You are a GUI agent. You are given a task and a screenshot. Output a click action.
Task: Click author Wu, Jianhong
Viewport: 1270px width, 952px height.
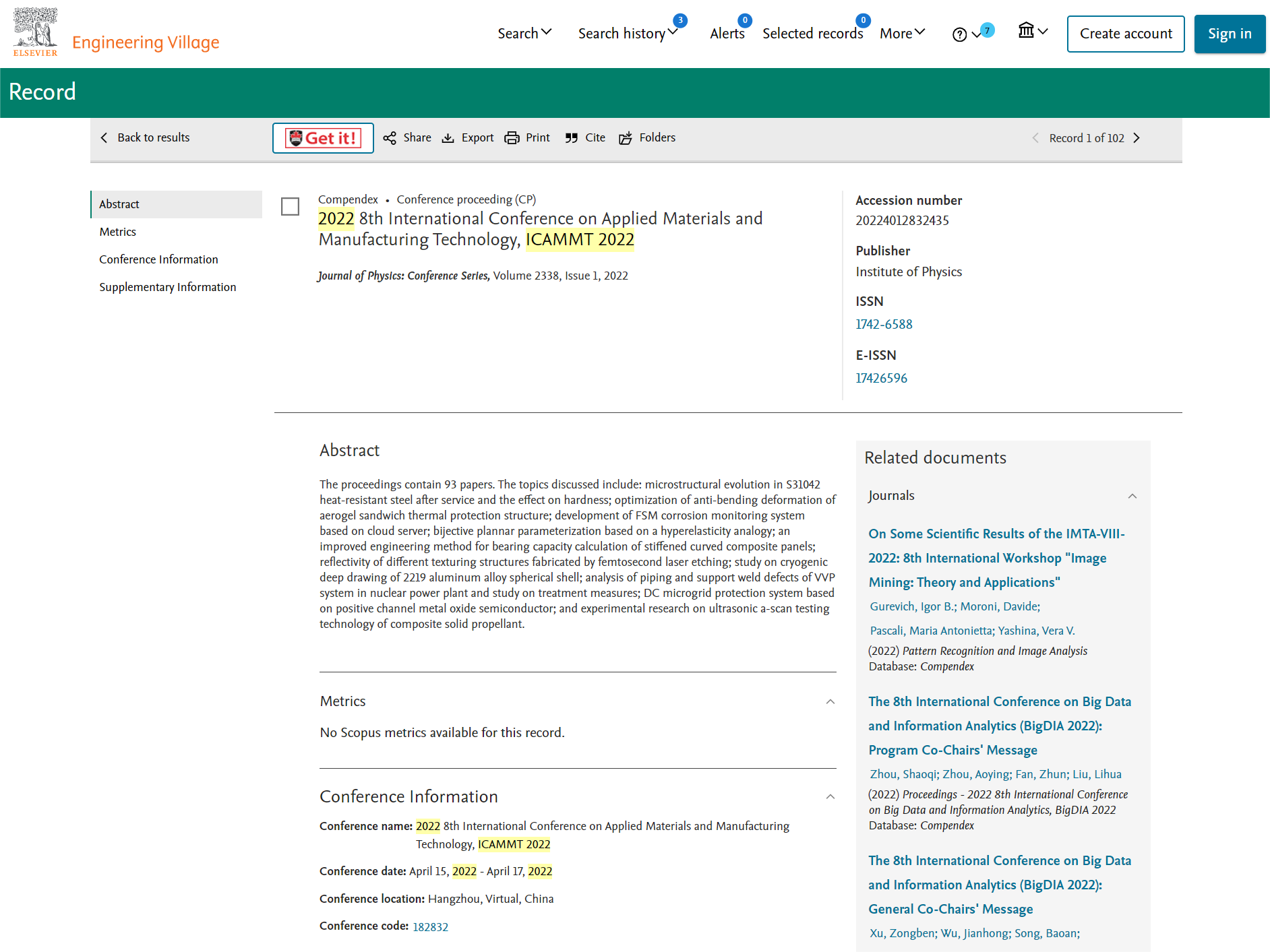975,933
